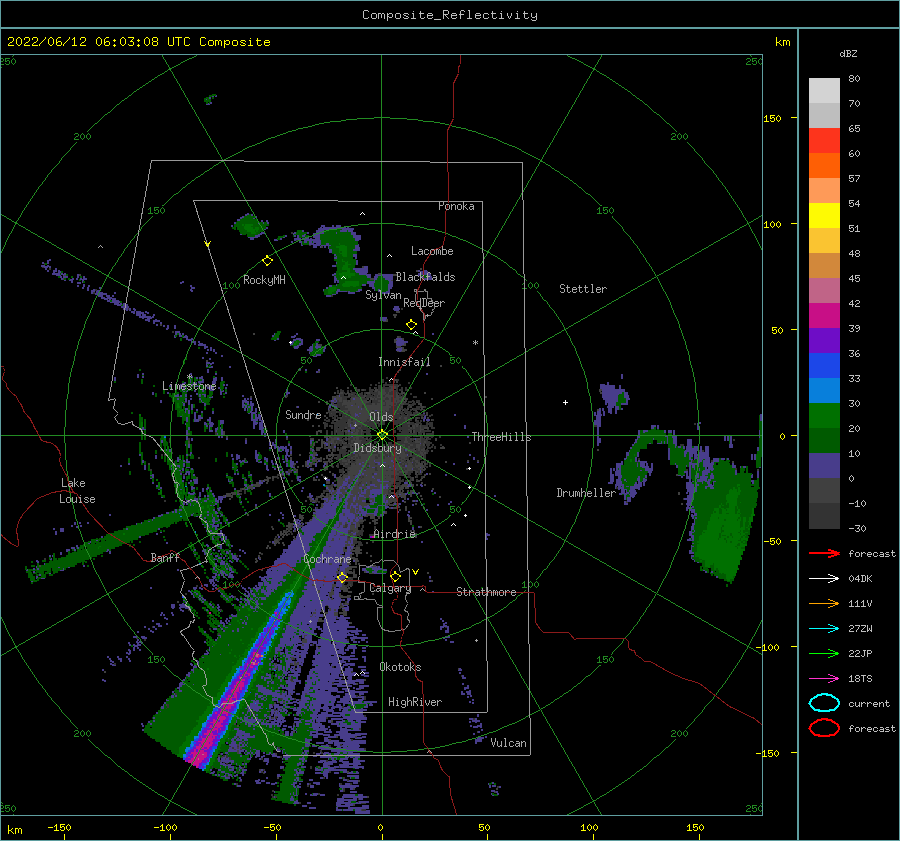The height and width of the screenshot is (841, 900).
Task: Click the cyan current ellipse legend icon
Action: click(x=824, y=703)
